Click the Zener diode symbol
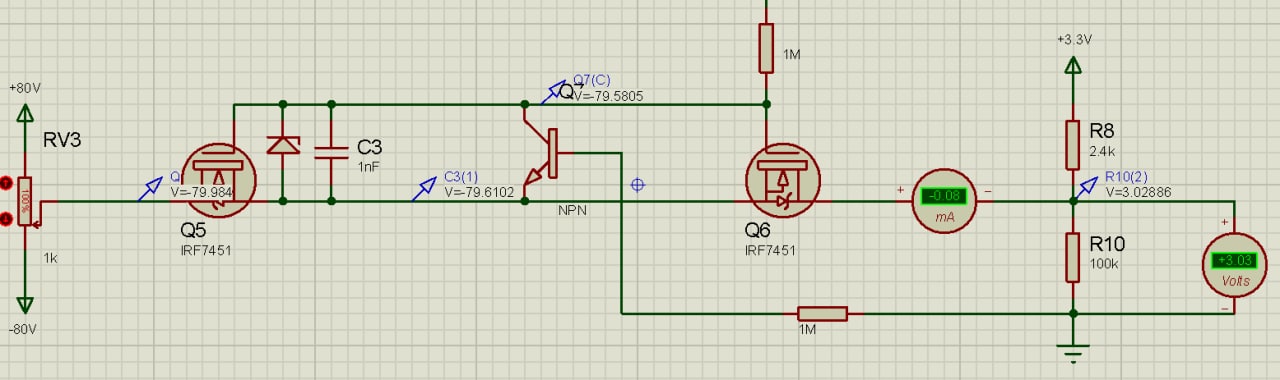Screen dimensions: 1280x380 (x=283, y=147)
